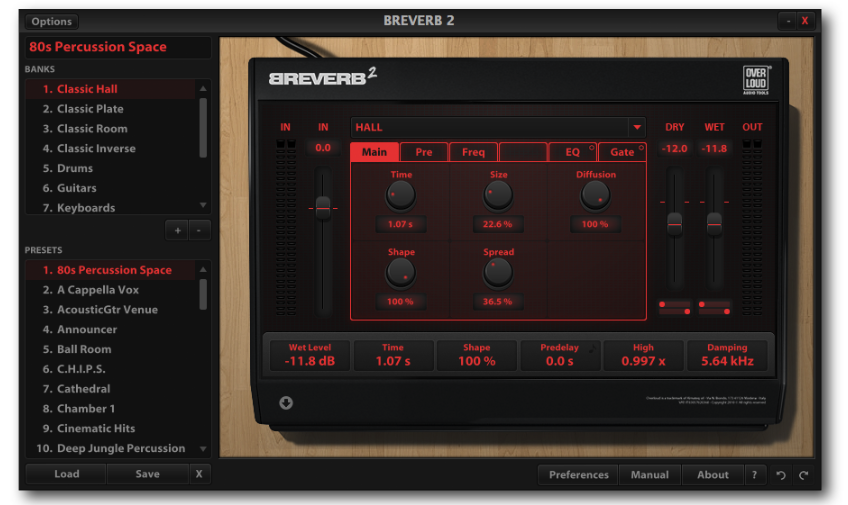This screenshot has height=505, width=848.
Task: Click the Size knob
Action: point(498,196)
